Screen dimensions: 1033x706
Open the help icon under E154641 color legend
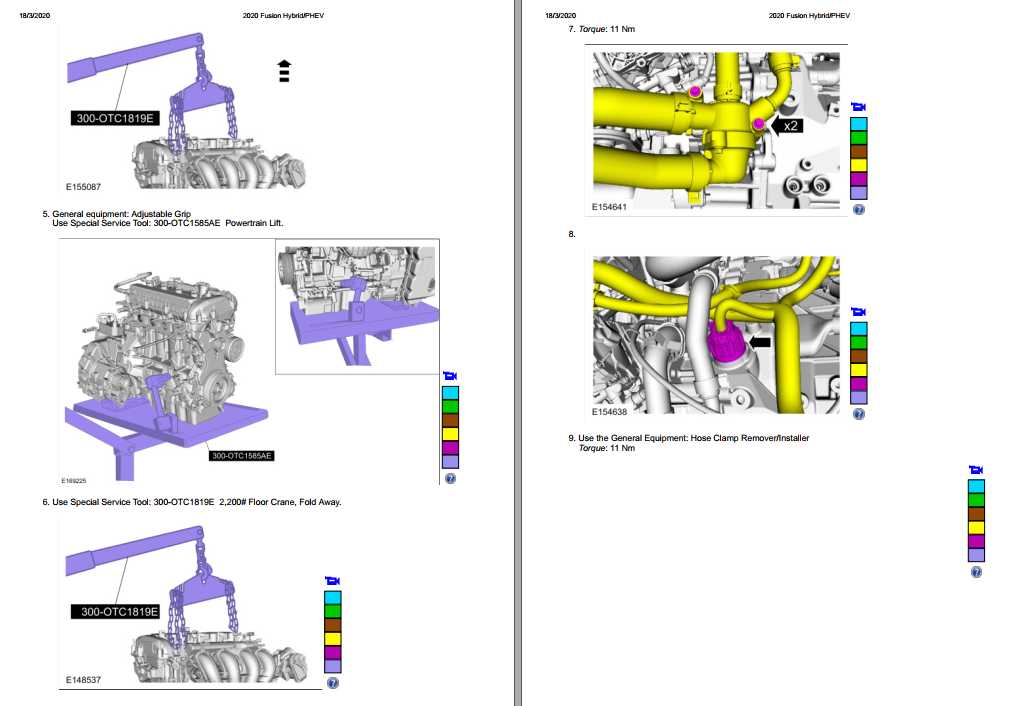(x=859, y=209)
